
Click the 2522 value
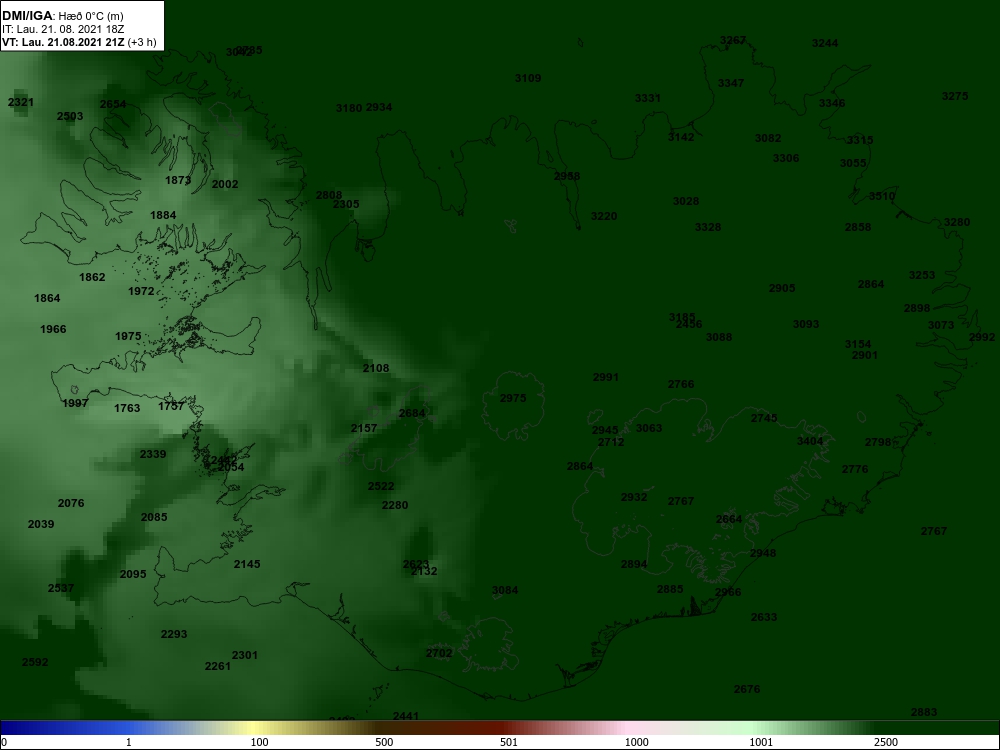click(381, 487)
